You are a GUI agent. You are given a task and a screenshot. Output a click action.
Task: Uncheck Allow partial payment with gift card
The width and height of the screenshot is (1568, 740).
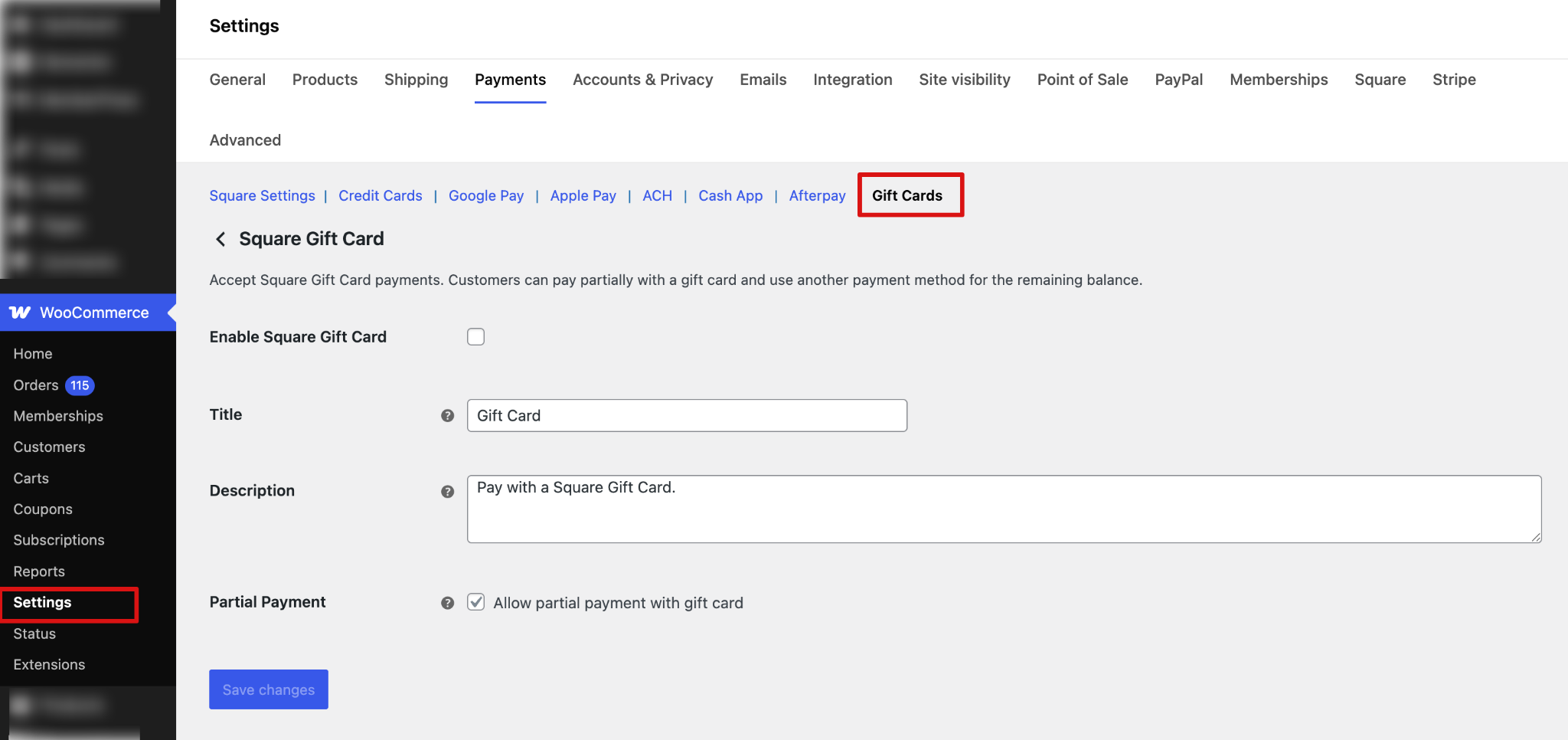pos(475,603)
